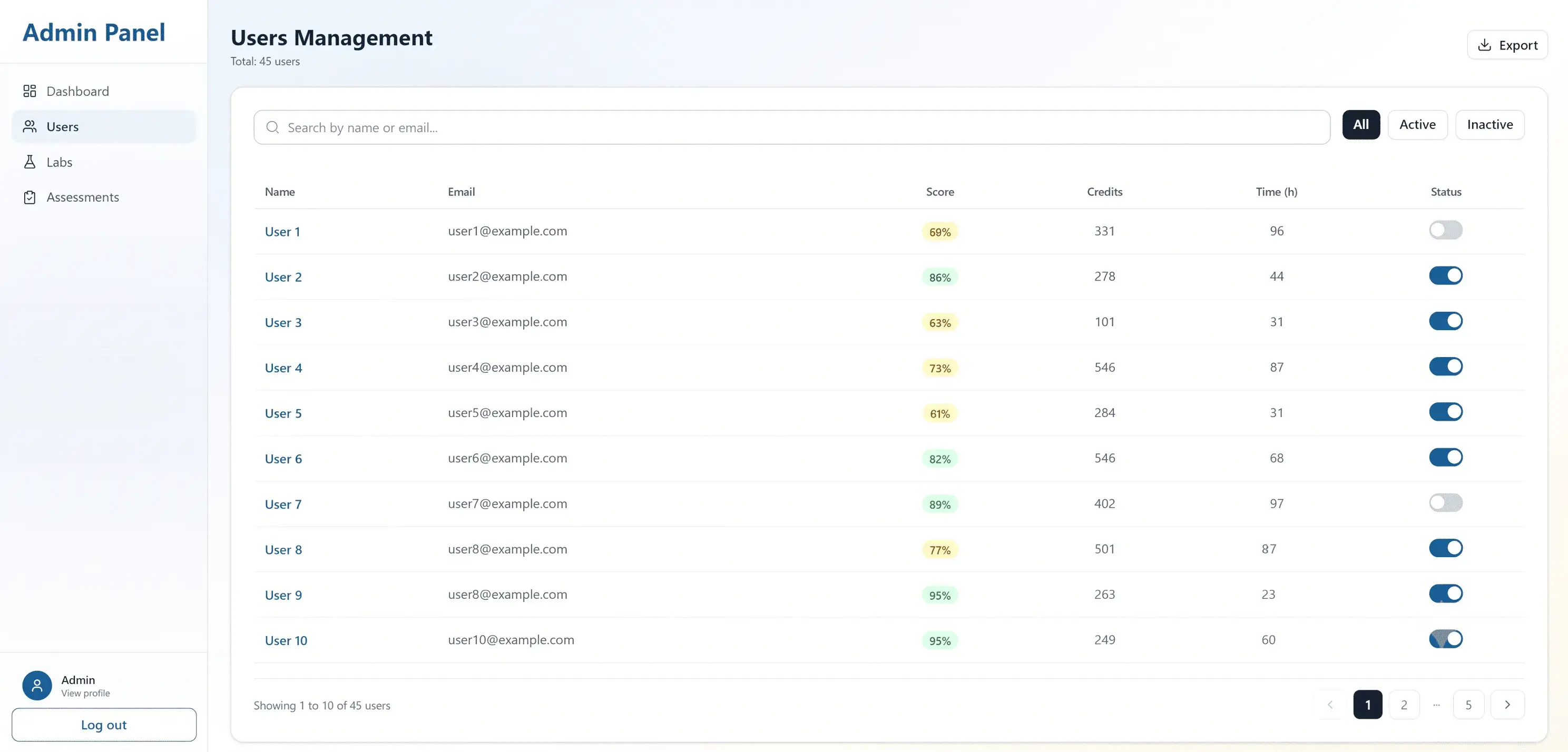This screenshot has width=1568, height=752.
Task: Toggle User 10 status switch
Action: pos(1446,639)
